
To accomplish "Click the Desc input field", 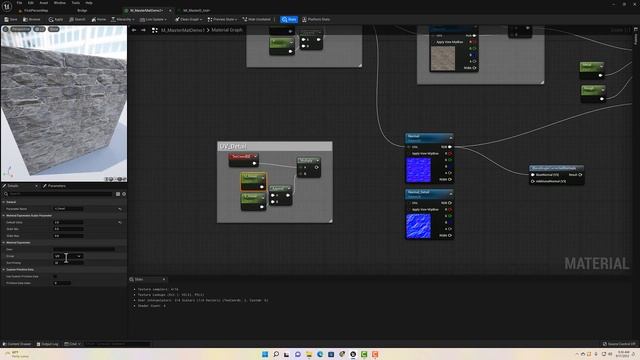I will tap(84, 249).
